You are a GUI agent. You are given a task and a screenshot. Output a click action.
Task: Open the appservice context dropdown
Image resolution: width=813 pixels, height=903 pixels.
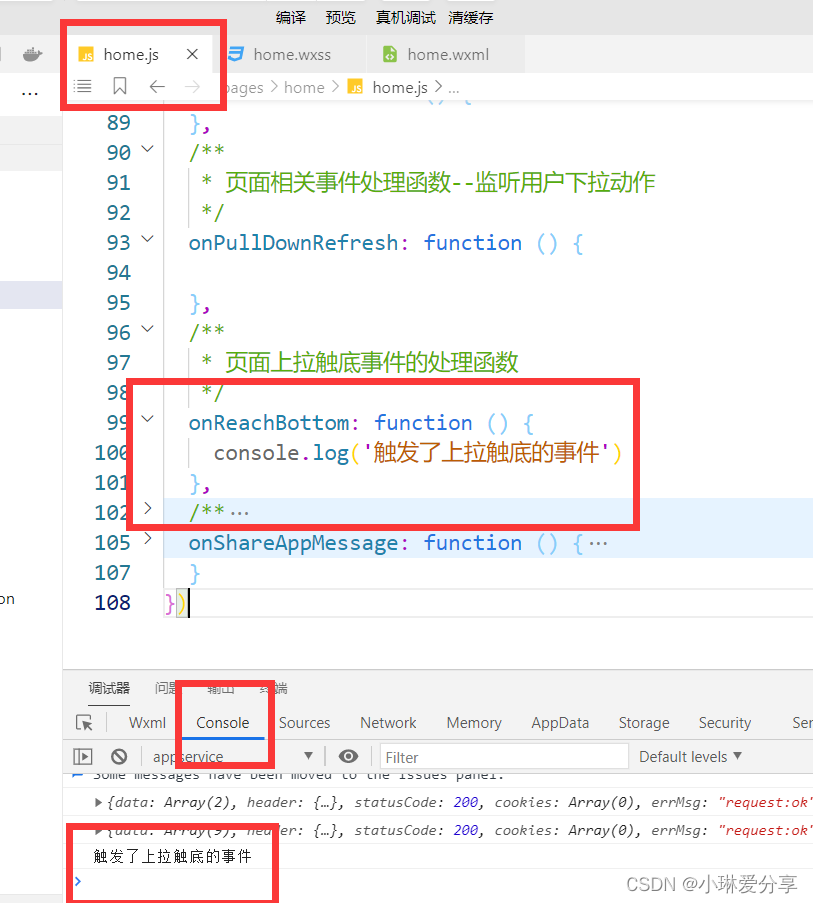coord(233,756)
